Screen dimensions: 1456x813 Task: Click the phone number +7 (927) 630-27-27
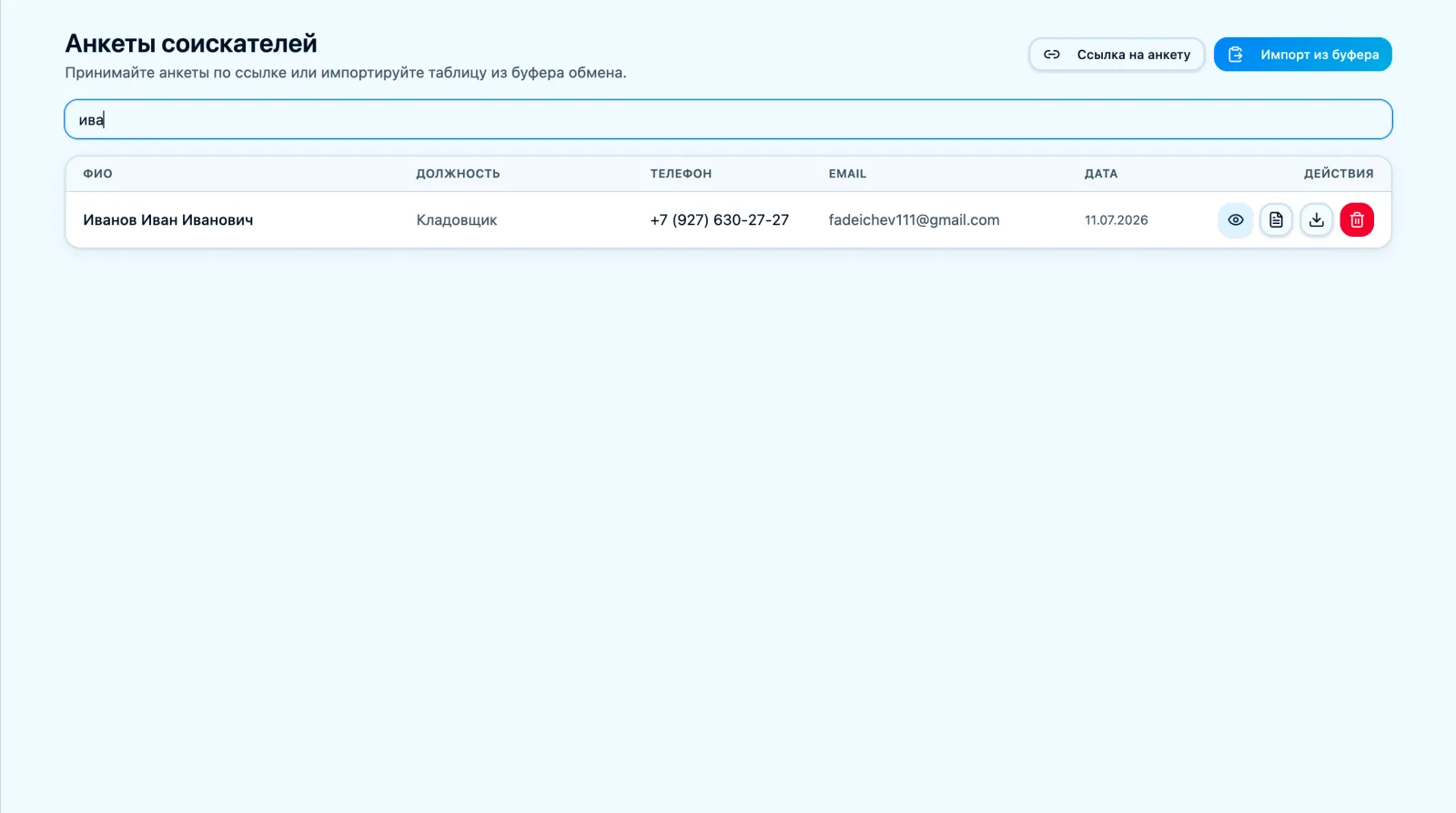pos(720,220)
